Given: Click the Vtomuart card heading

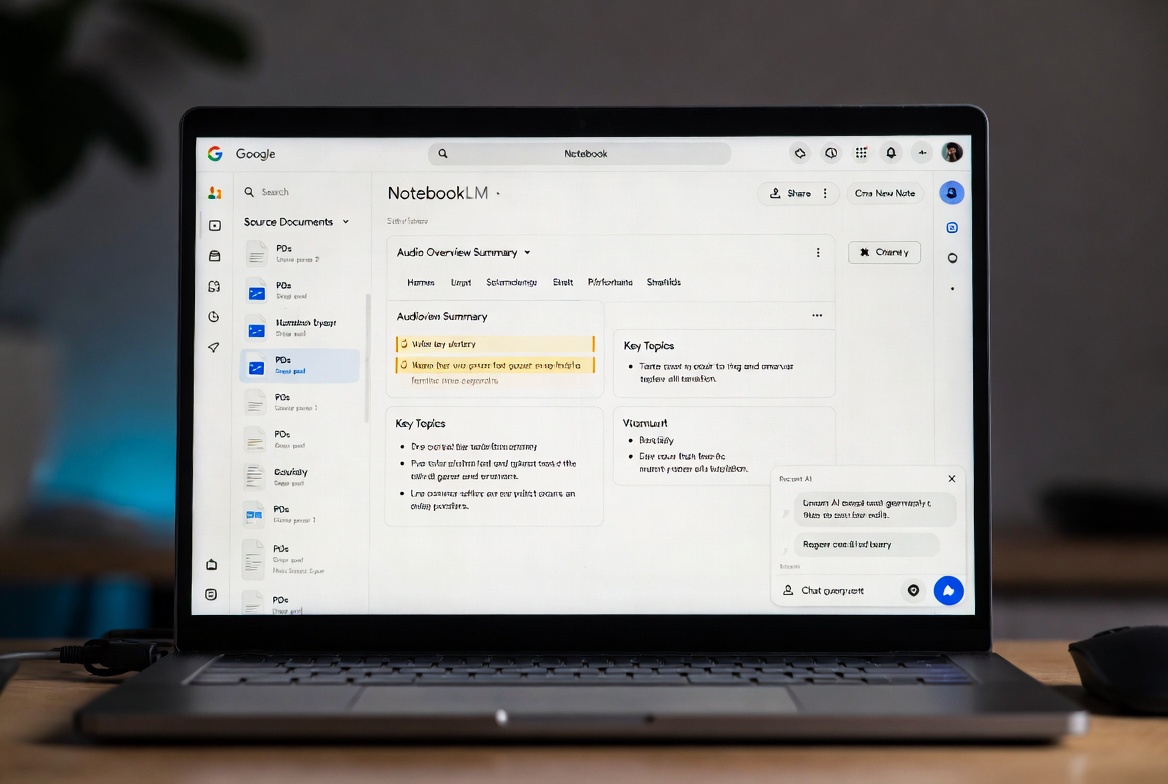Looking at the screenshot, I should (645, 423).
